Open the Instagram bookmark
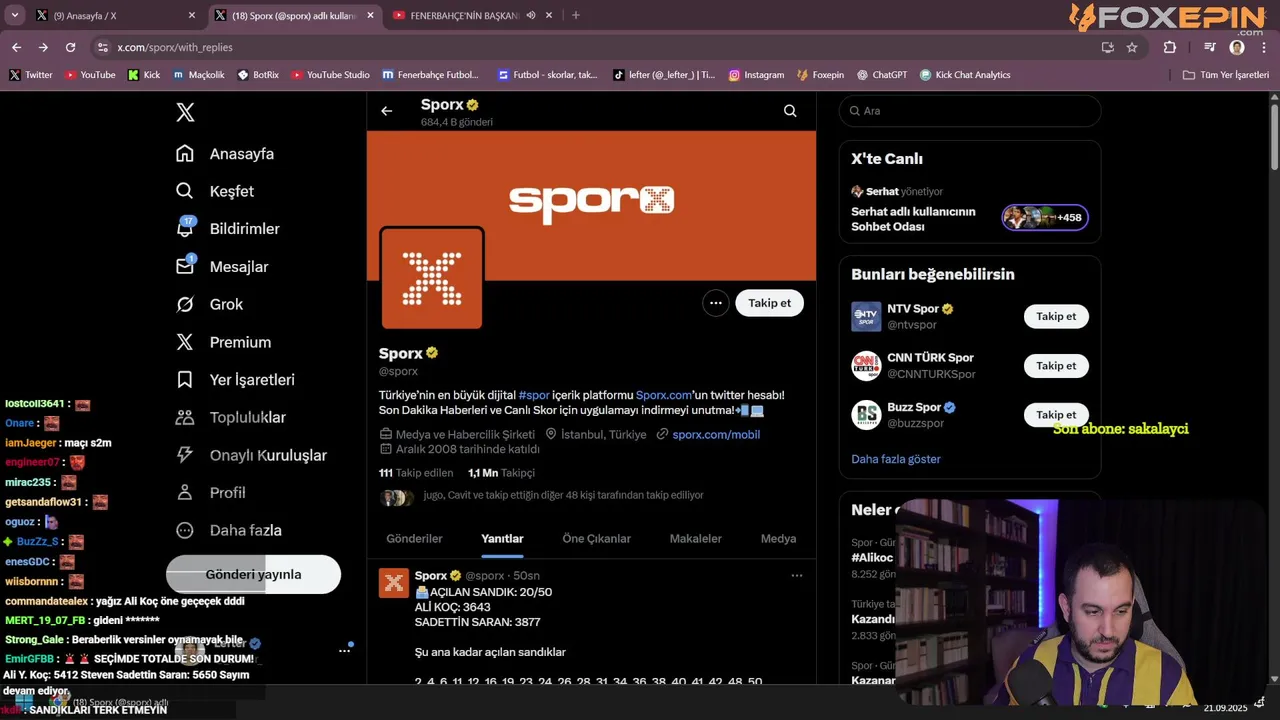This screenshot has height=720, width=1280. click(x=756, y=75)
